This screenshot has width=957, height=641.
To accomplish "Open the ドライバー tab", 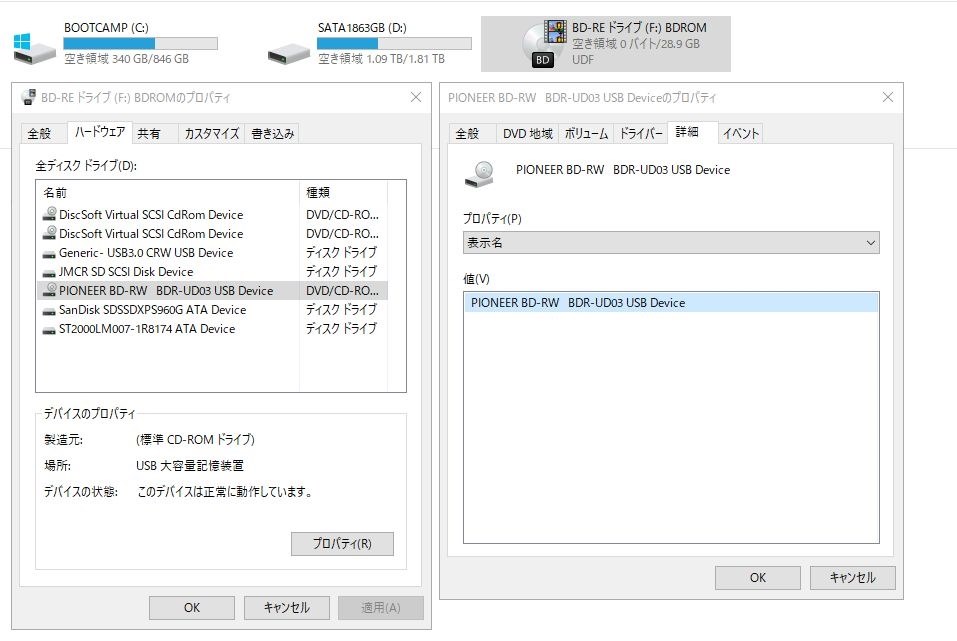I will (641, 134).
